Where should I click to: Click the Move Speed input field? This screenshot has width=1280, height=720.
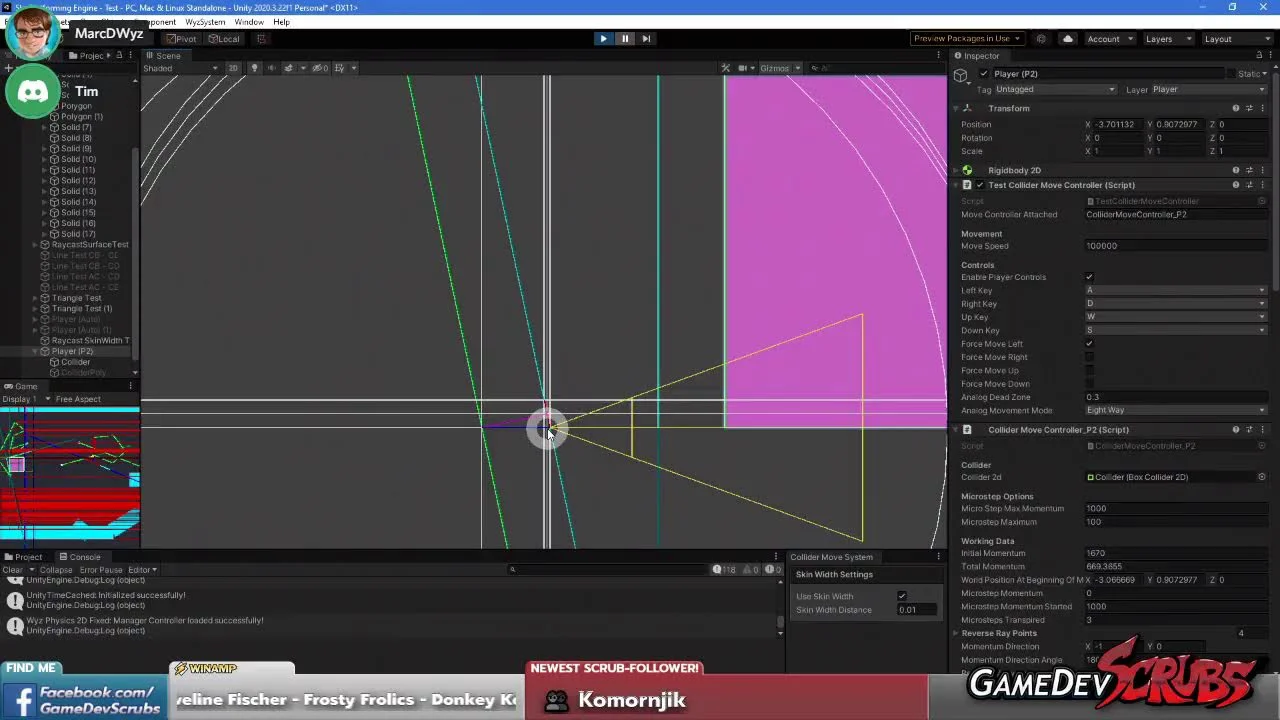1175,246
